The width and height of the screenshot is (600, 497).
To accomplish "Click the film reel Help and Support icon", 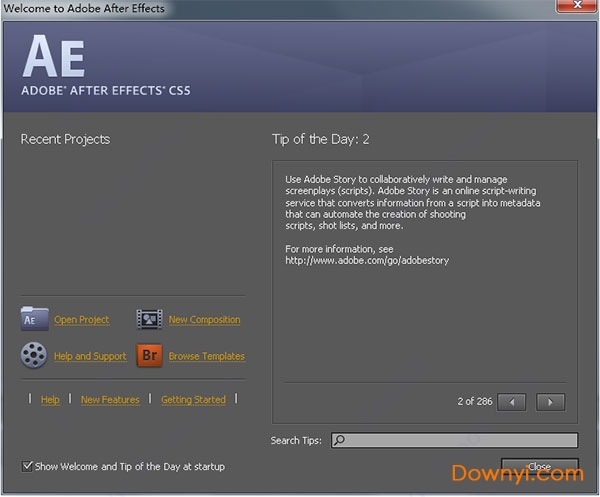I will coord(34,355).
